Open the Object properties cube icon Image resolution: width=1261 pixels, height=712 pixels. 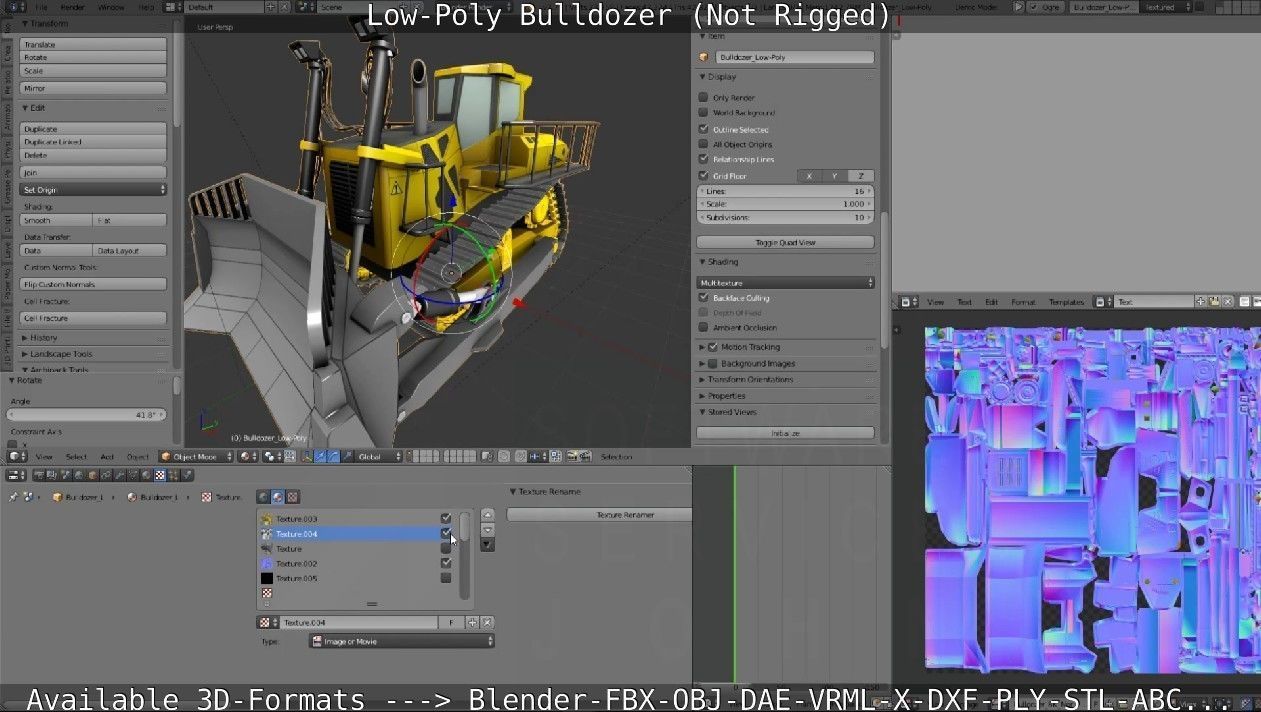pyautogui.click(x=92, y=474)
